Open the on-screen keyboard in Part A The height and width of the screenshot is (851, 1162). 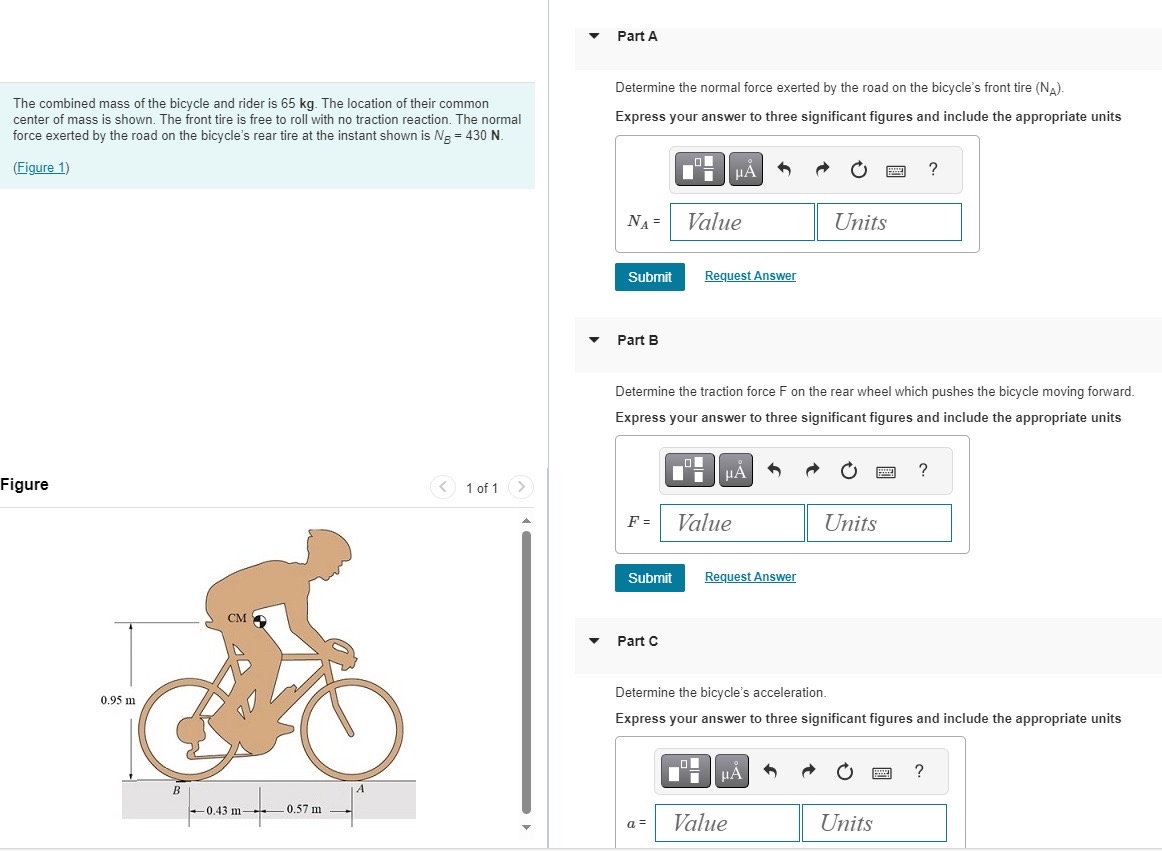pyautogui.click(x=895, y=170)
